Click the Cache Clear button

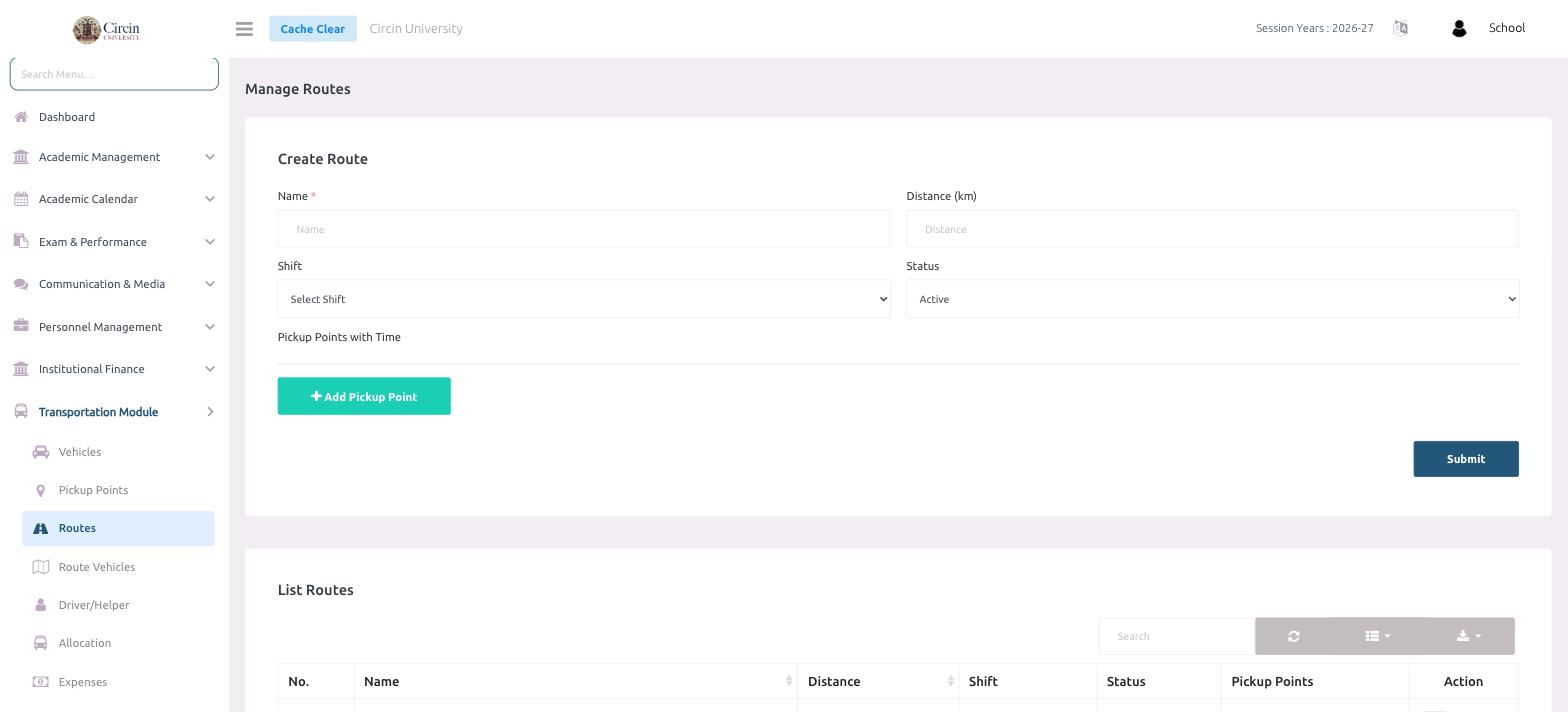pos(313,28)
